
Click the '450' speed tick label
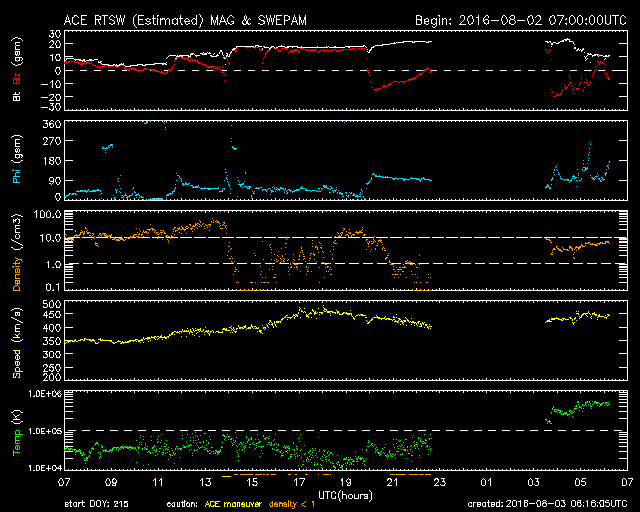click(x=52, y=315)
